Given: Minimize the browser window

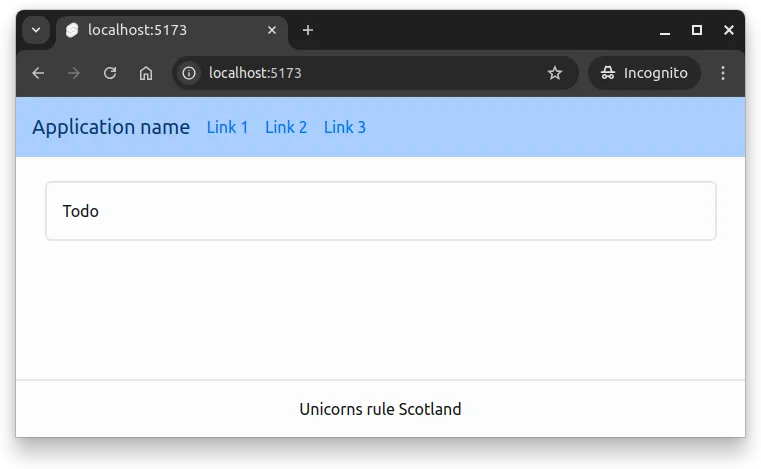Looking at the screenshot, I should click(x=665, y=30).
